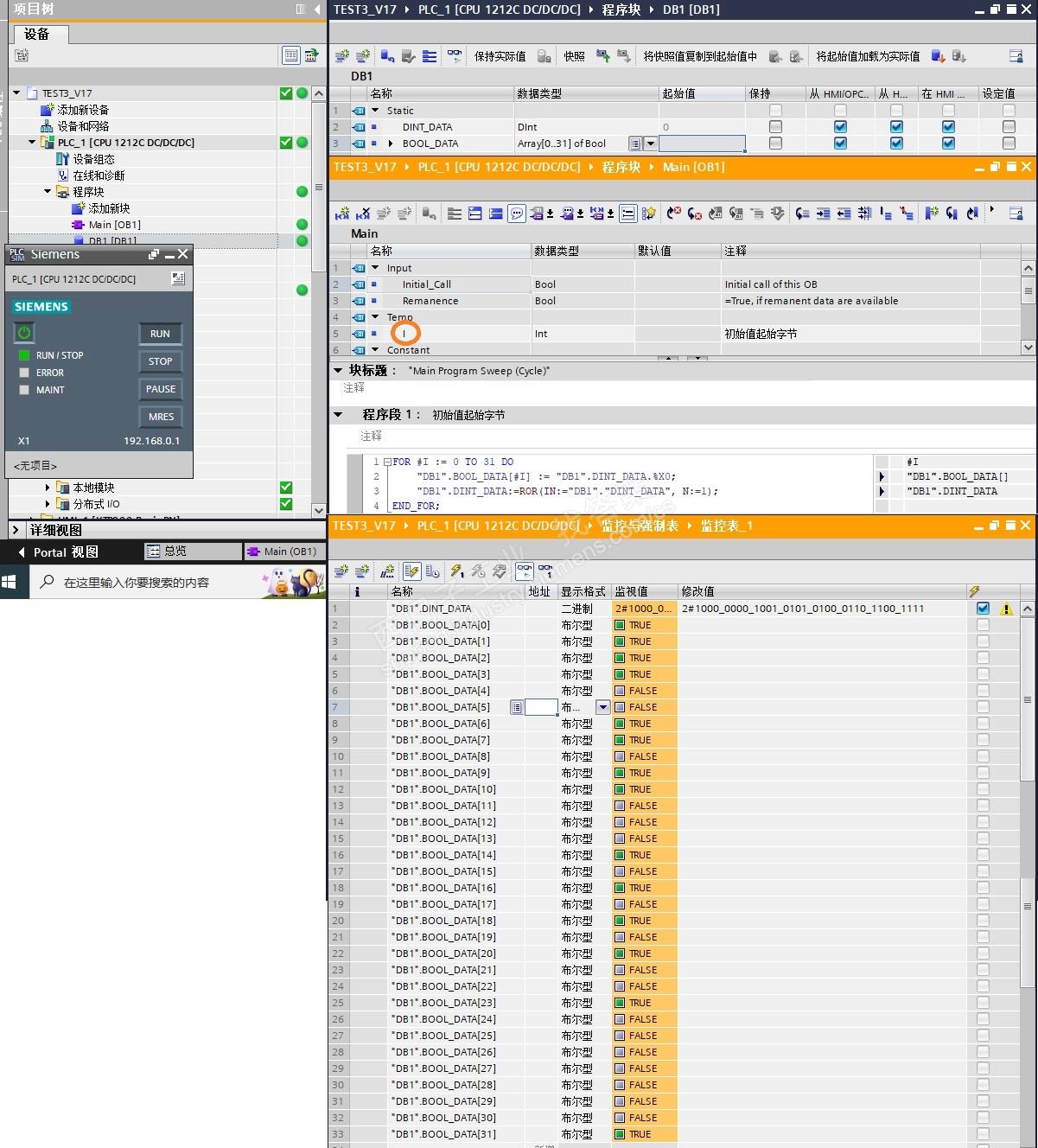Click the green RUN/STOP status indicator on PLCSIM
The image size is (1038, 1148).
click(x=24, y=354)
